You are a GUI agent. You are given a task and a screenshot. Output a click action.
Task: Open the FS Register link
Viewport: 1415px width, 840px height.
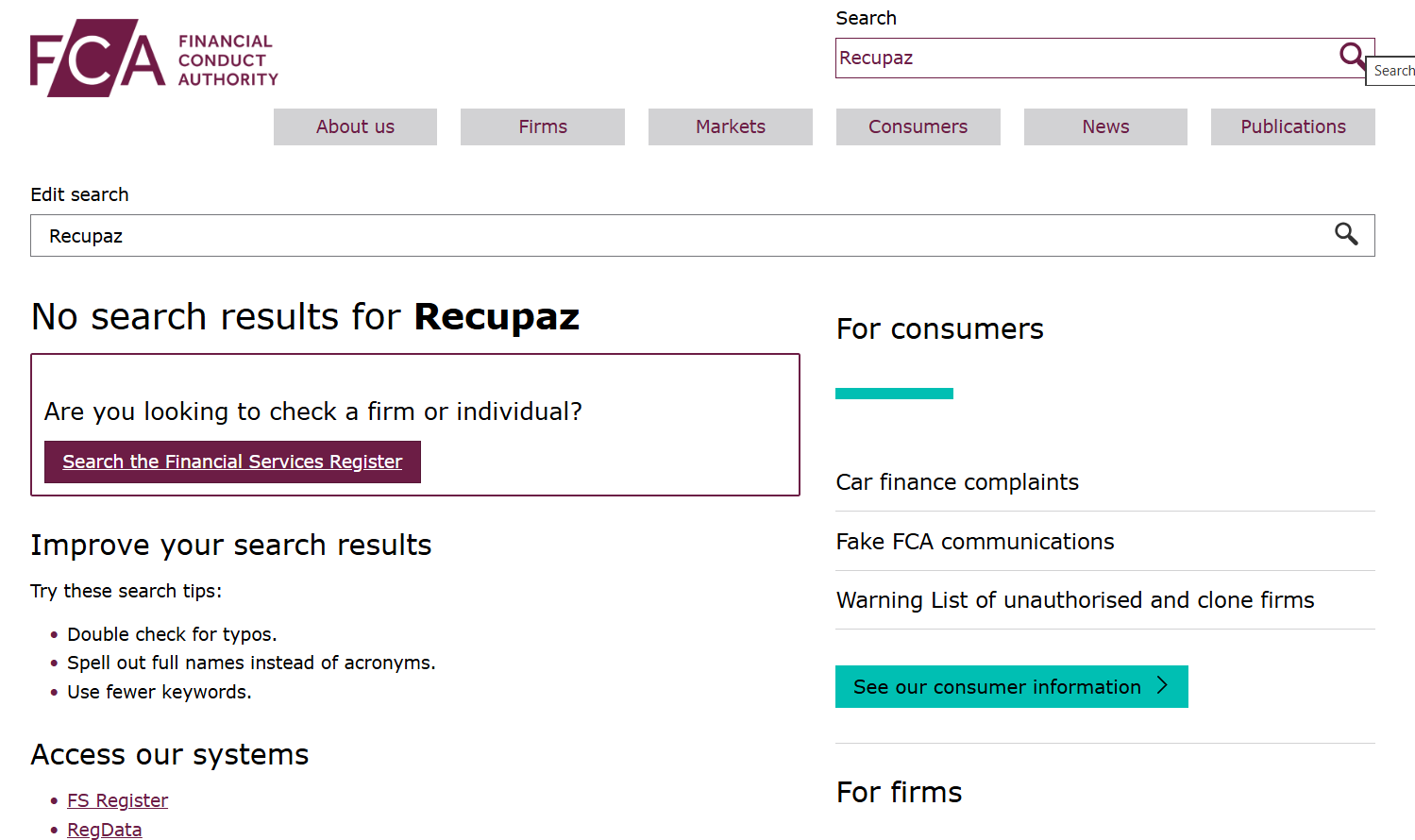117,799
